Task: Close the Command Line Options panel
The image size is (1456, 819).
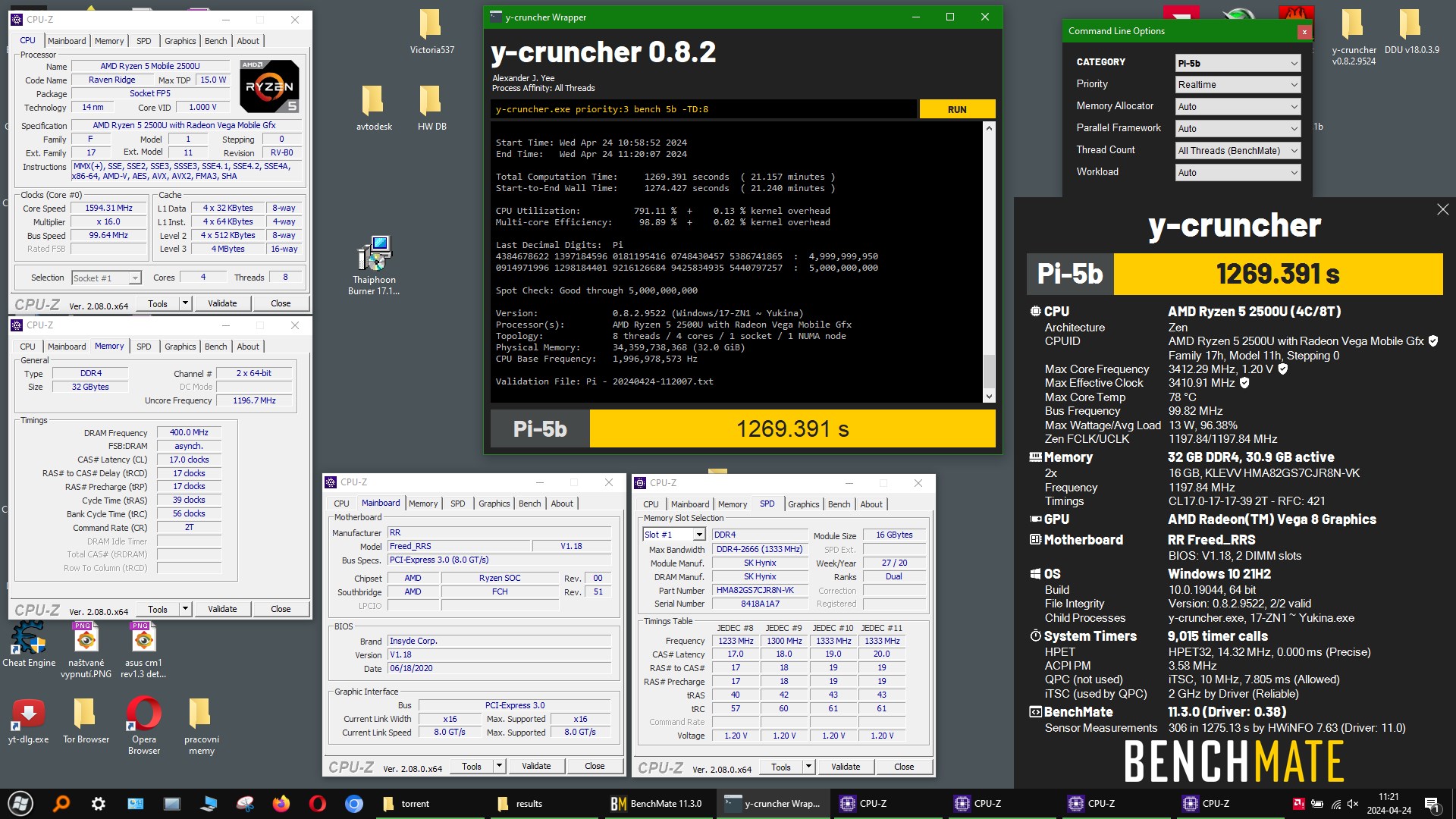Action: coord(1304,32)
